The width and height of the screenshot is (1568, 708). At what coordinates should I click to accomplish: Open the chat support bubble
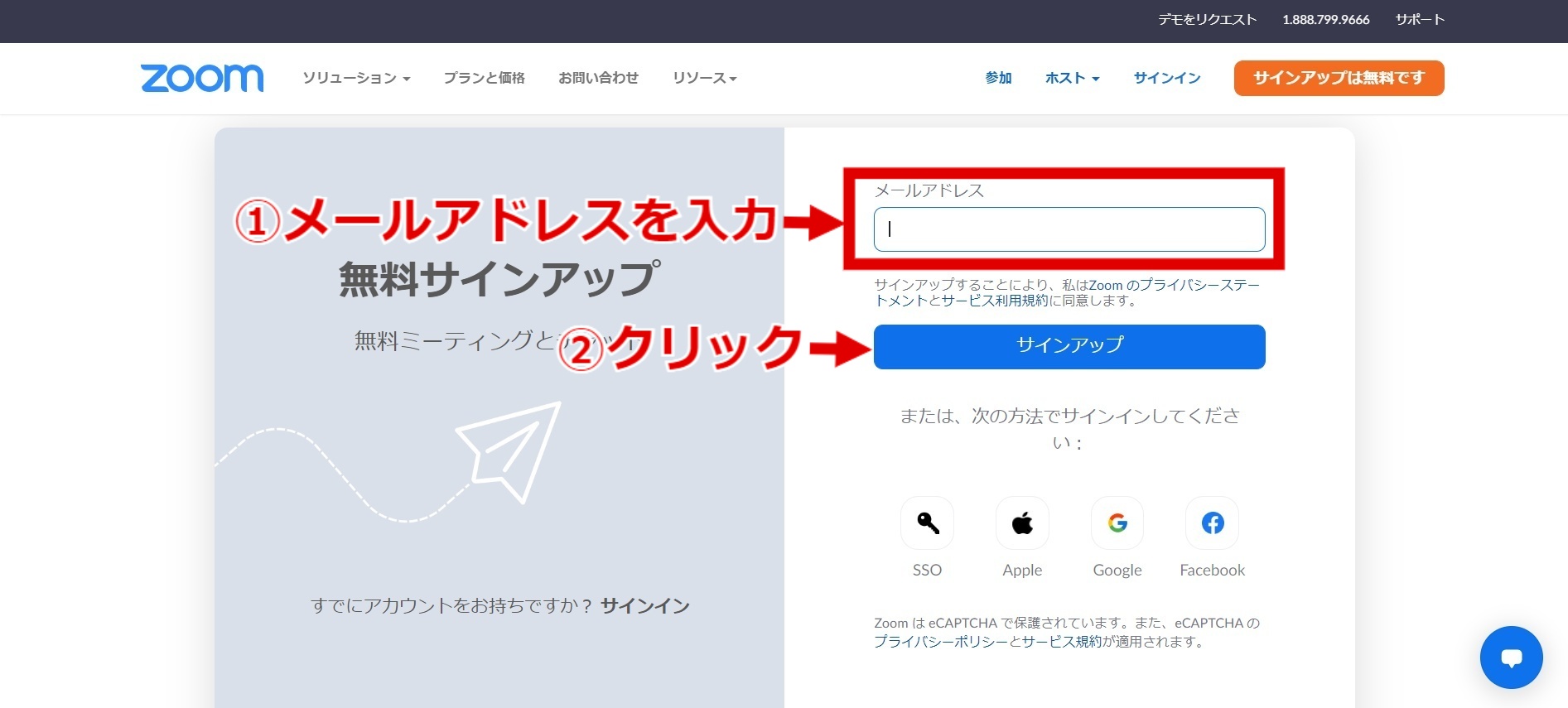click(1512, 657)
